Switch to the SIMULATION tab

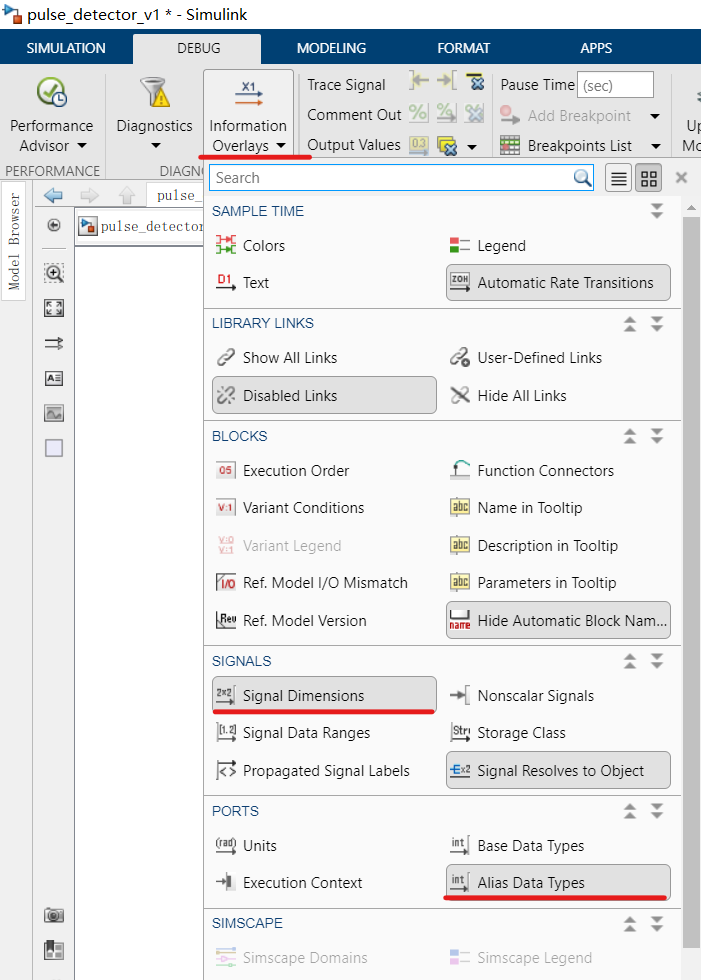pos(66,48)
